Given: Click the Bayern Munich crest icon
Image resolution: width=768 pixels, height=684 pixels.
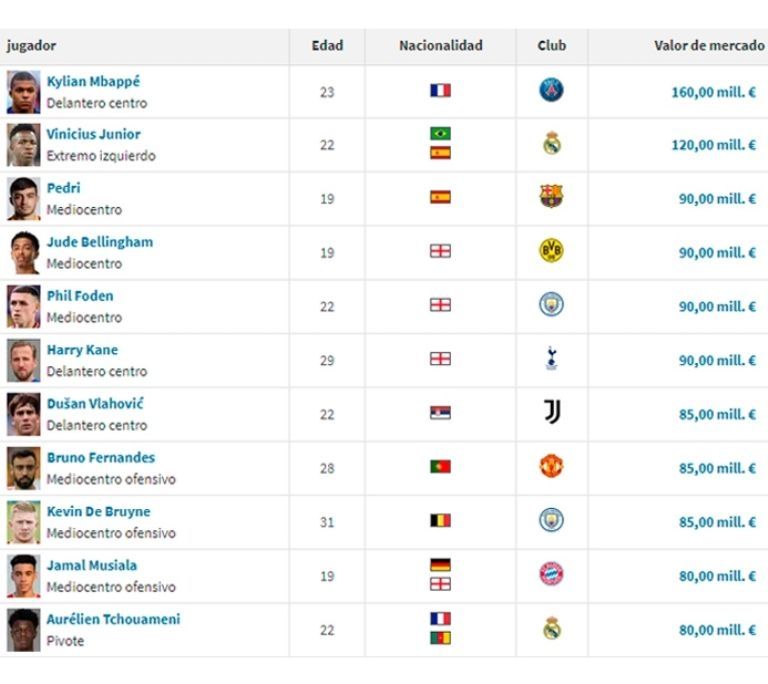Looking at the screenshot, I should (551, 574).
